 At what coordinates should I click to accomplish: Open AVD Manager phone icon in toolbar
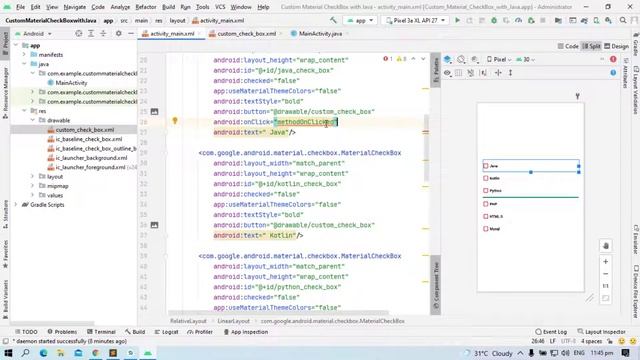click(x=596, y=20)
